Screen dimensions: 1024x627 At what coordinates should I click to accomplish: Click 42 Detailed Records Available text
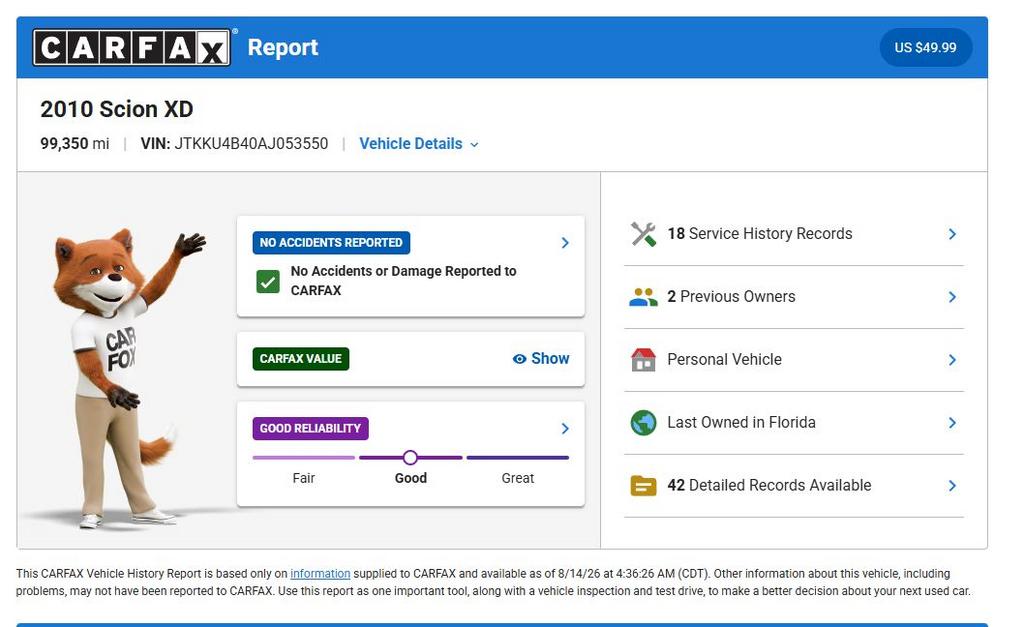769,485
